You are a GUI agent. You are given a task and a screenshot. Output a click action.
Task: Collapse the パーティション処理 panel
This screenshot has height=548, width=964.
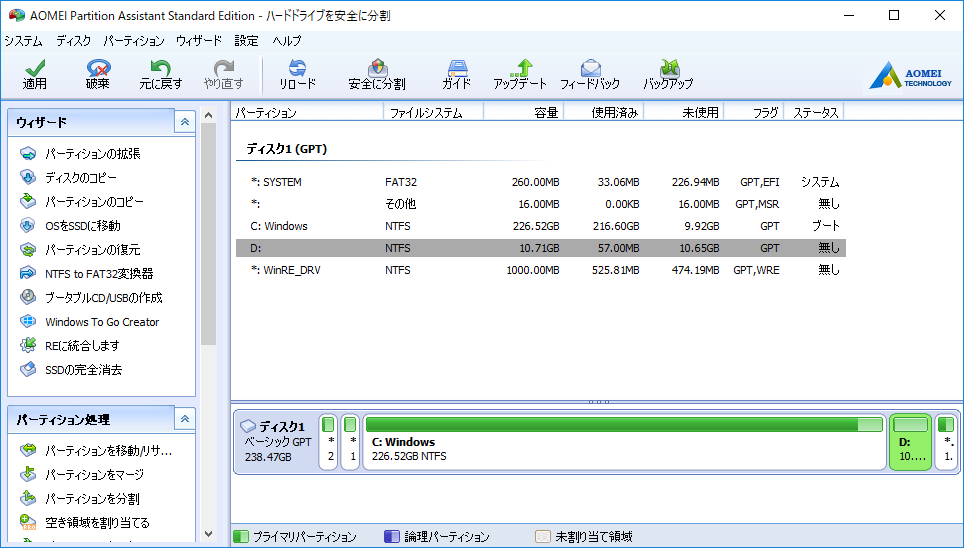coord(185,419)
